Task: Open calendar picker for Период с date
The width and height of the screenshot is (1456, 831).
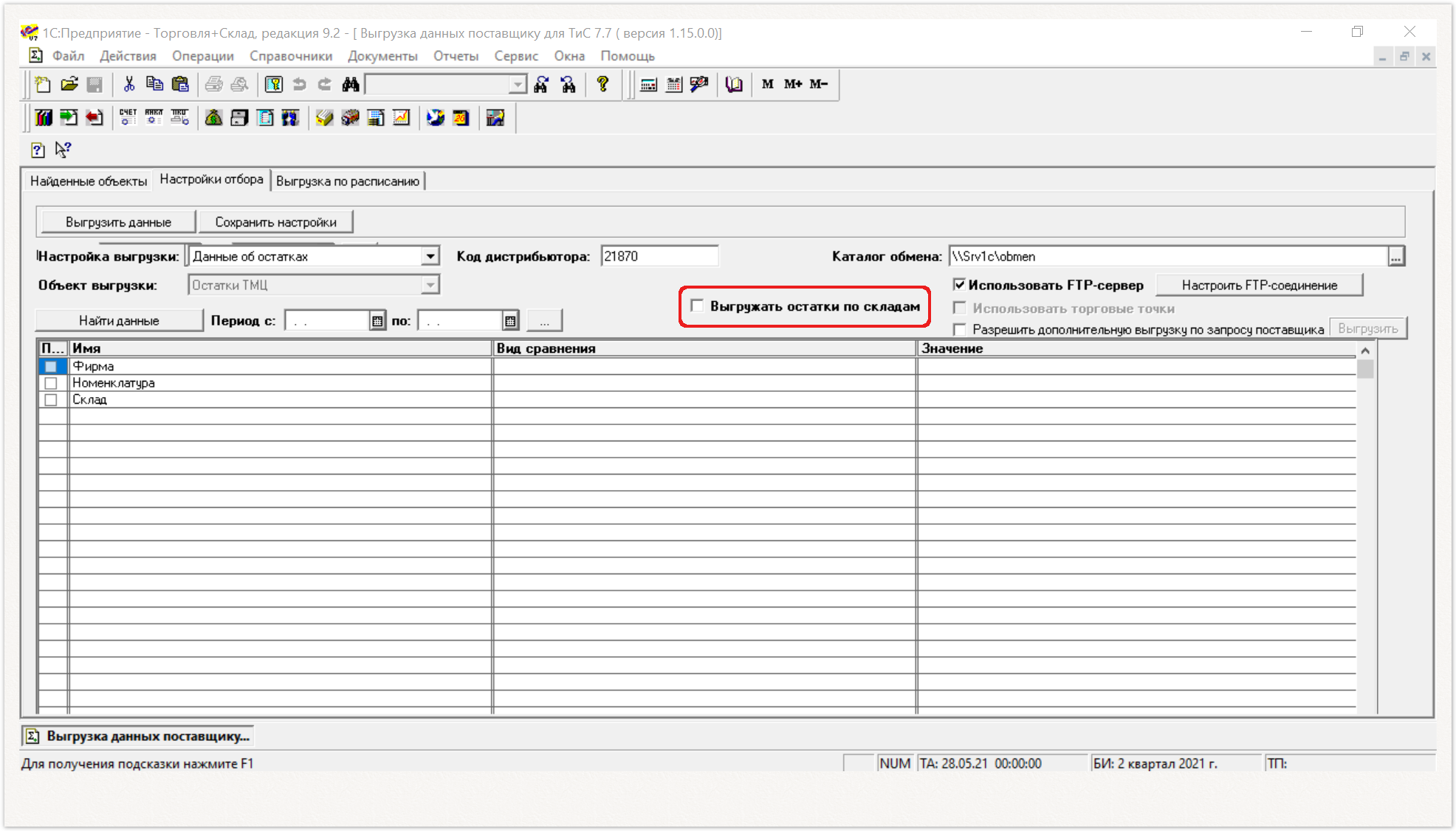Action: tap(377, 321)
